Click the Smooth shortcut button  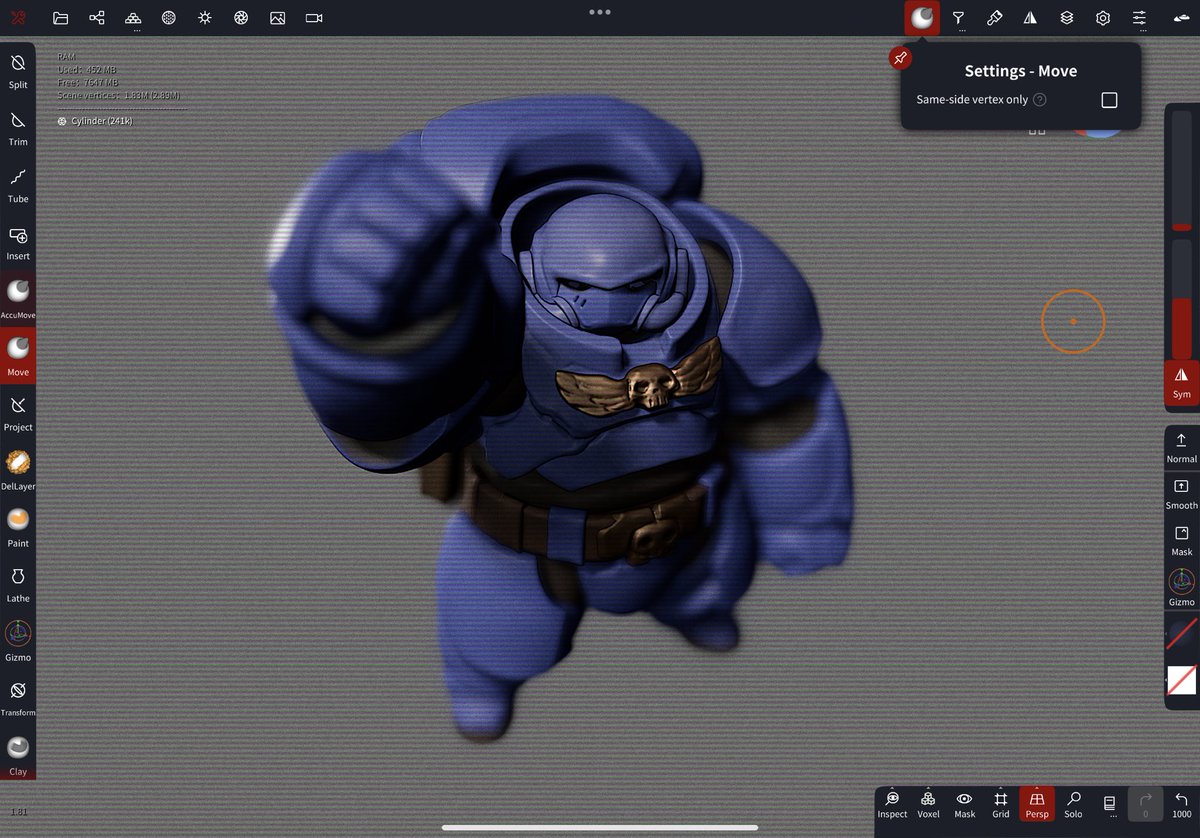pos(1182,494)
